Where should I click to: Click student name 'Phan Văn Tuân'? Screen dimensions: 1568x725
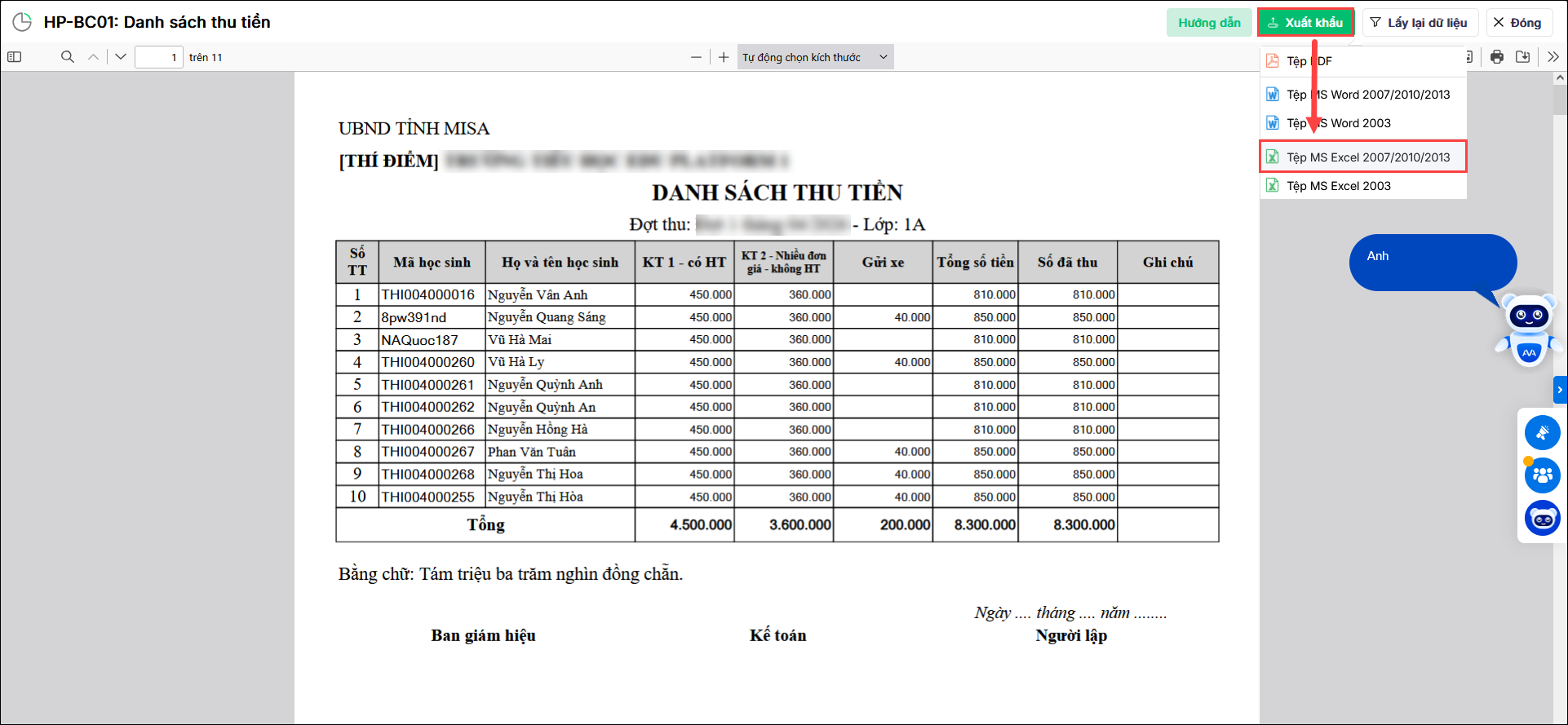coord(532,452)
